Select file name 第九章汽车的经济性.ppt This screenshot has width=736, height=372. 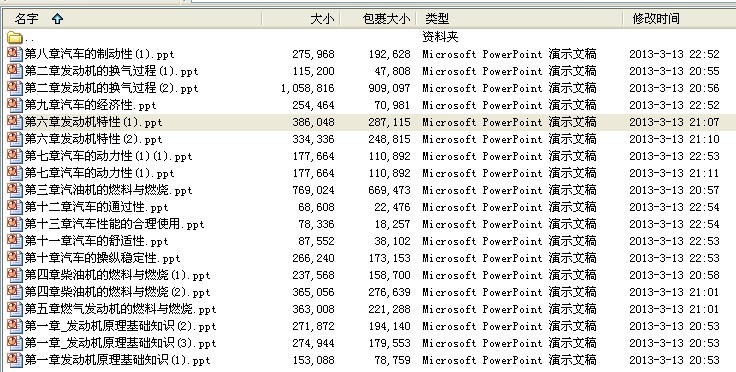click(x=91, y=105)
